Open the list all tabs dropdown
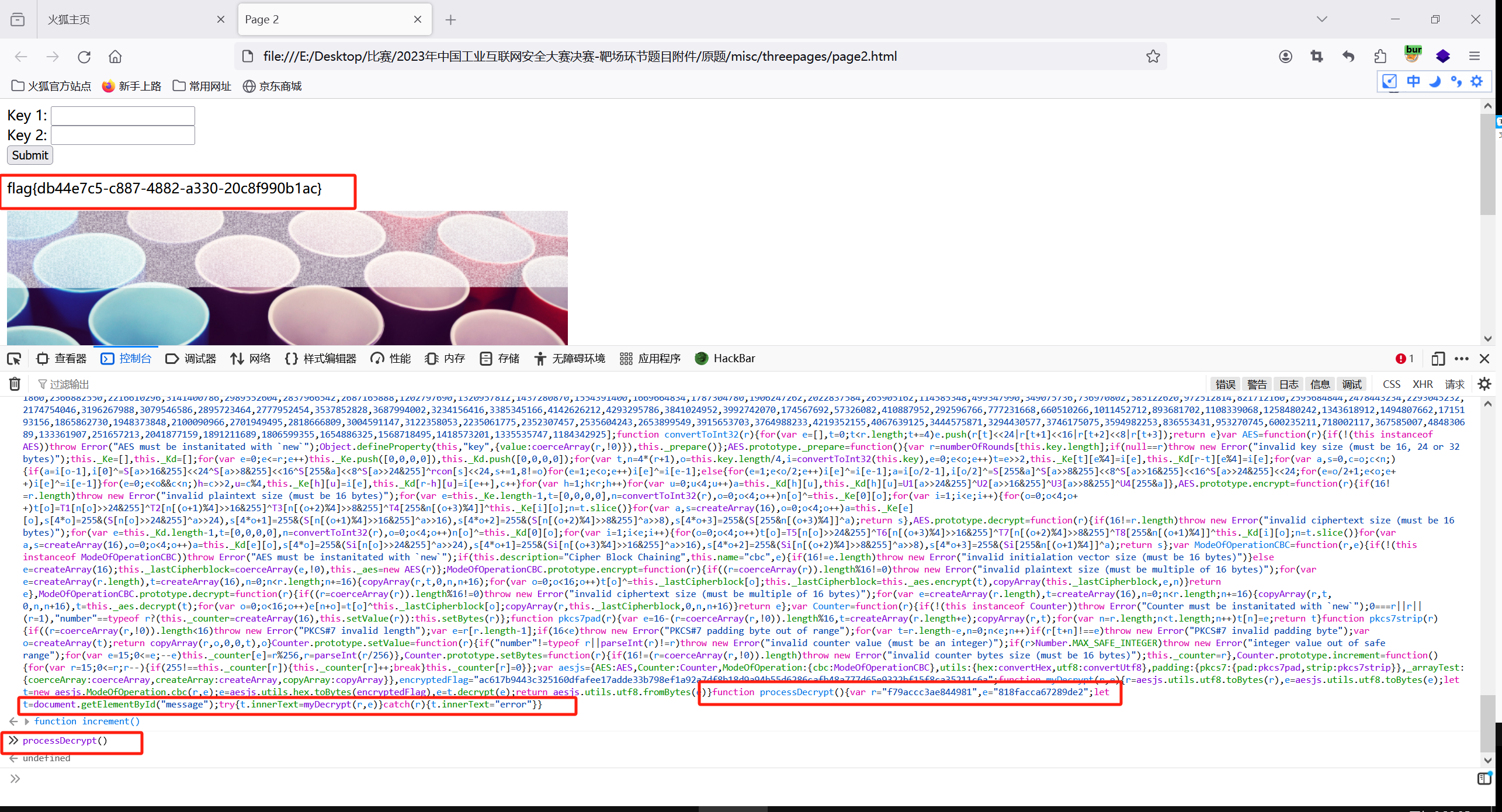This screenshot has width=1502, height=812. [x=1322, y=19]
